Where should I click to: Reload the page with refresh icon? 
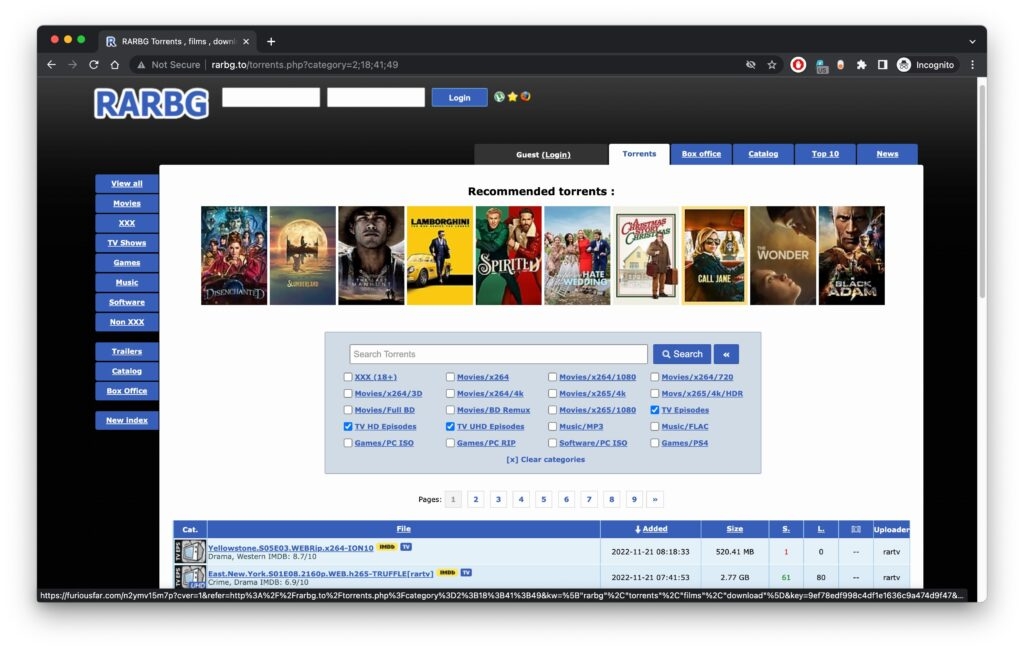pos(93,65)
